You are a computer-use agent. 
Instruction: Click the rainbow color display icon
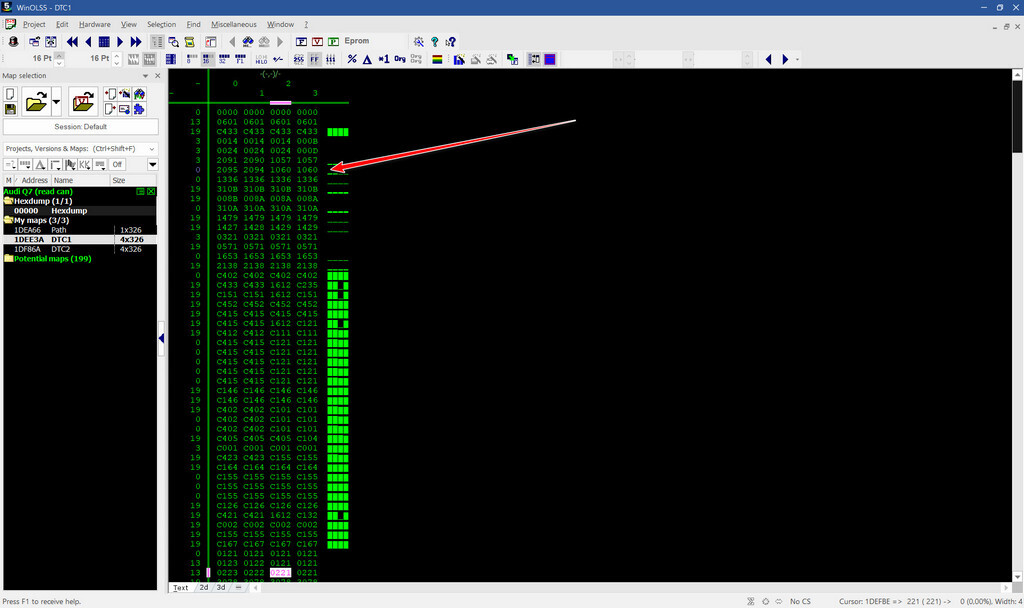[x=438, y=59]
